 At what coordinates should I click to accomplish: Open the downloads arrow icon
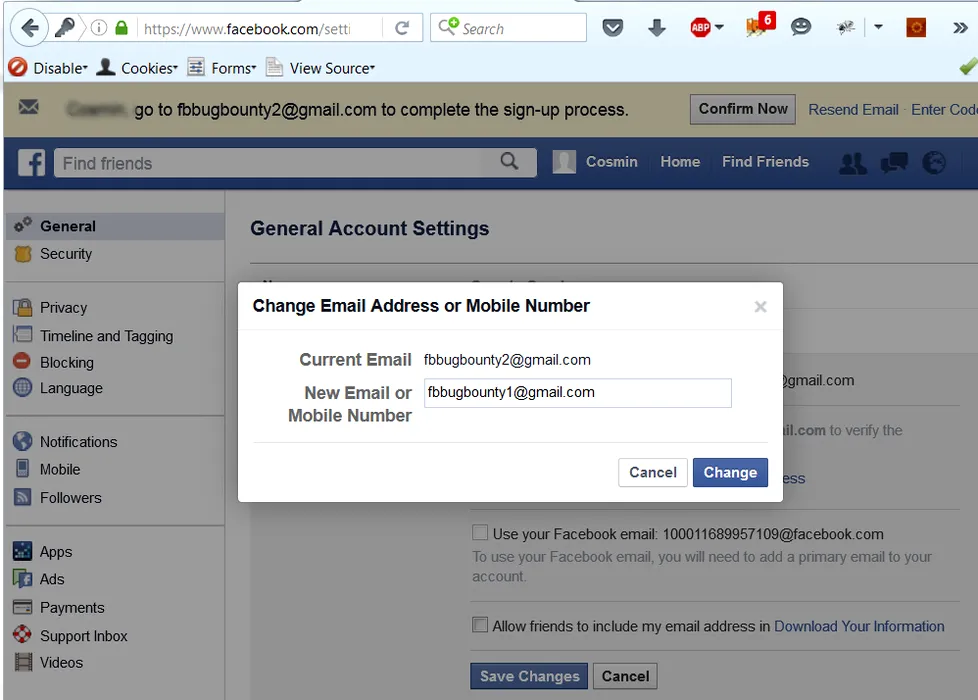(x=657, y=28)
